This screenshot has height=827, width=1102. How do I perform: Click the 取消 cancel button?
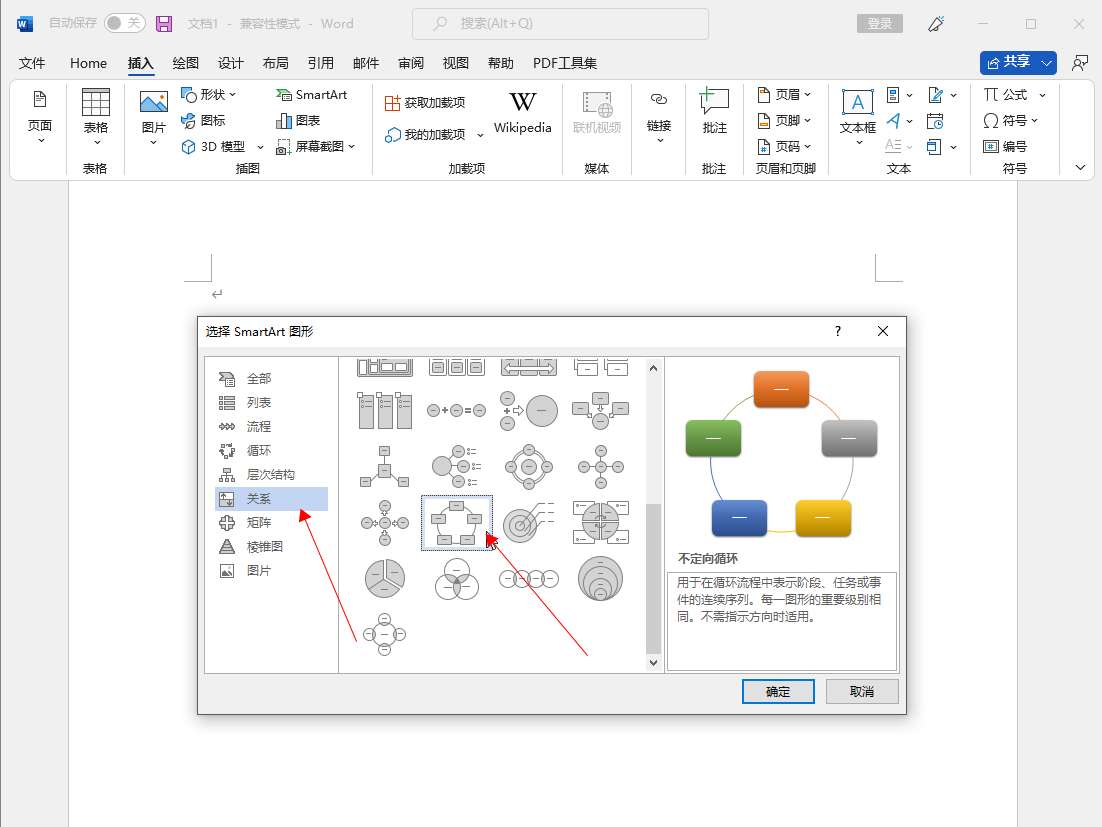pyautogui.click(x=862, y=691)
